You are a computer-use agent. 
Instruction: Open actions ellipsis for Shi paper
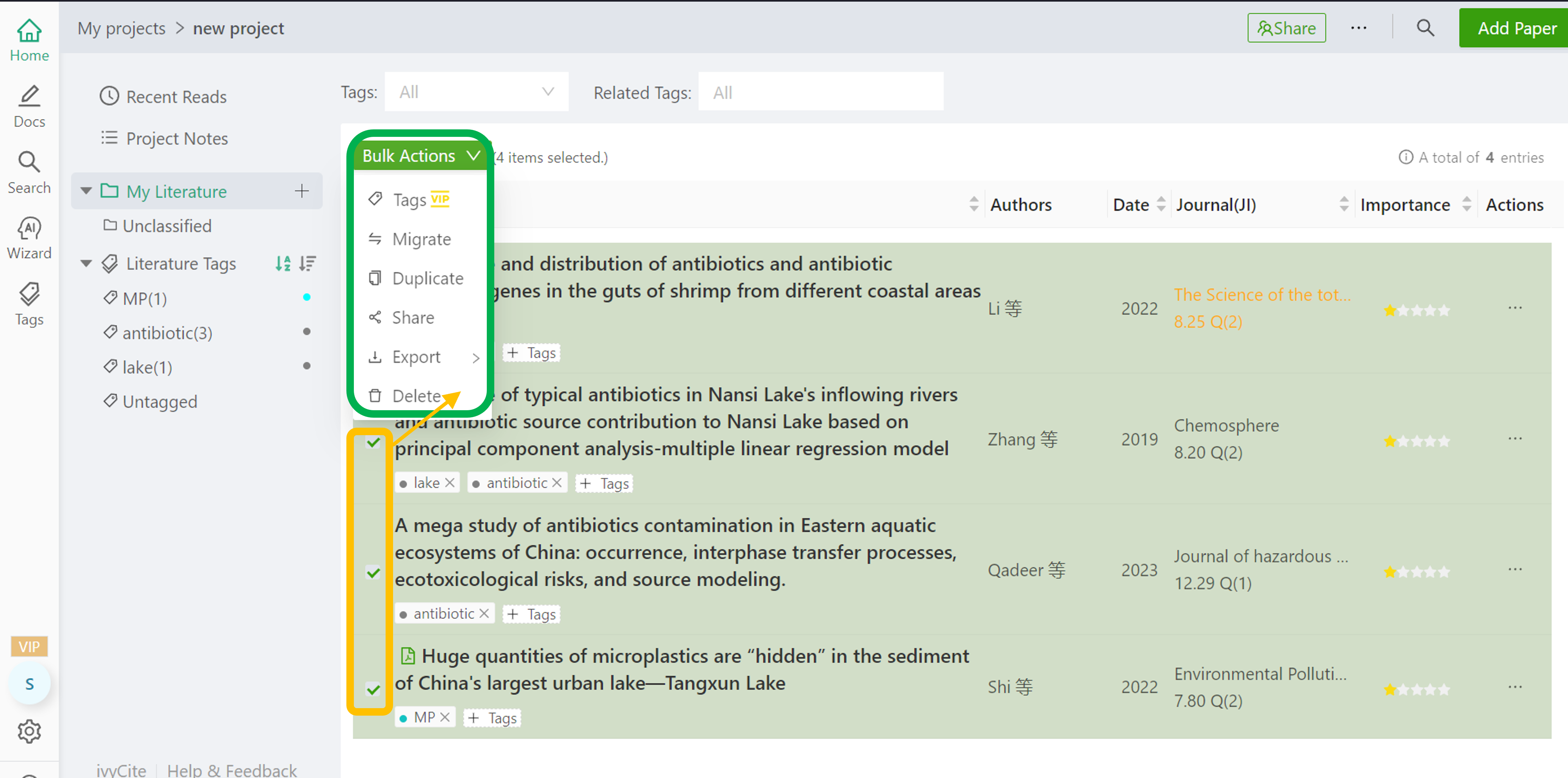point(1515,687)
